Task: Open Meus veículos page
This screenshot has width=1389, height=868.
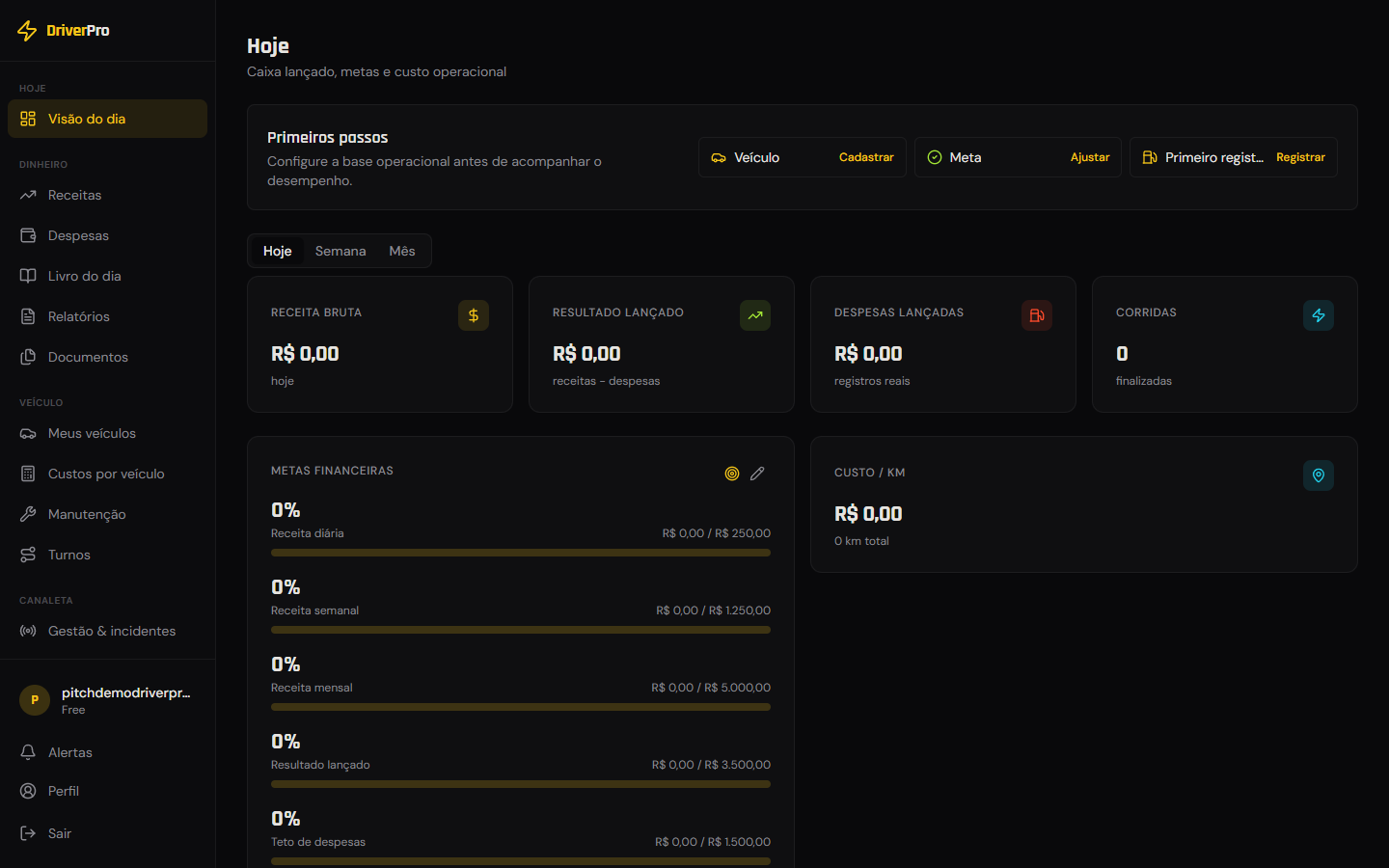Action: pos(107,433)
